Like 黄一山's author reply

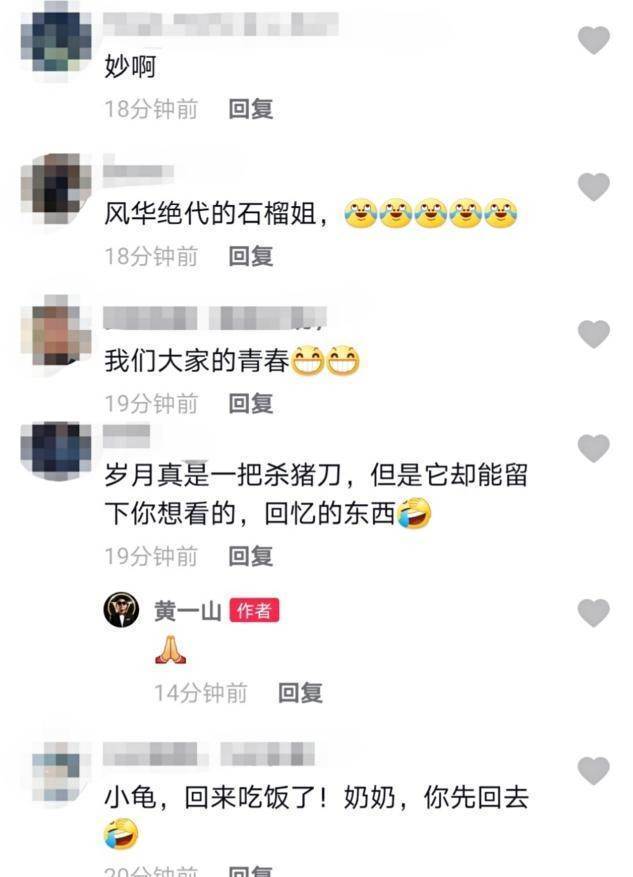pyautogui.click(x=593, y=612)
